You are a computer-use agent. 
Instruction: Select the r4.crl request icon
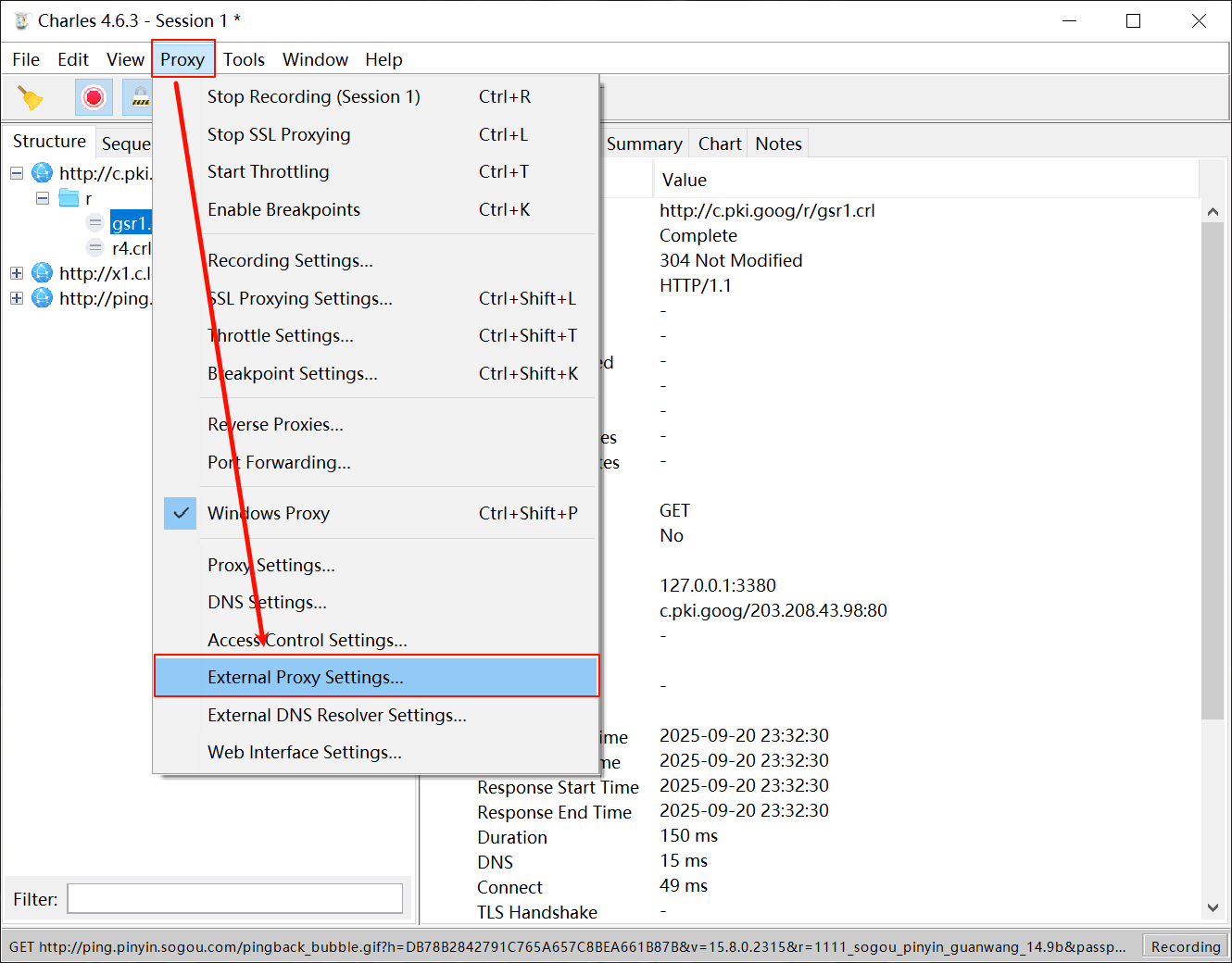coord(94,248)
